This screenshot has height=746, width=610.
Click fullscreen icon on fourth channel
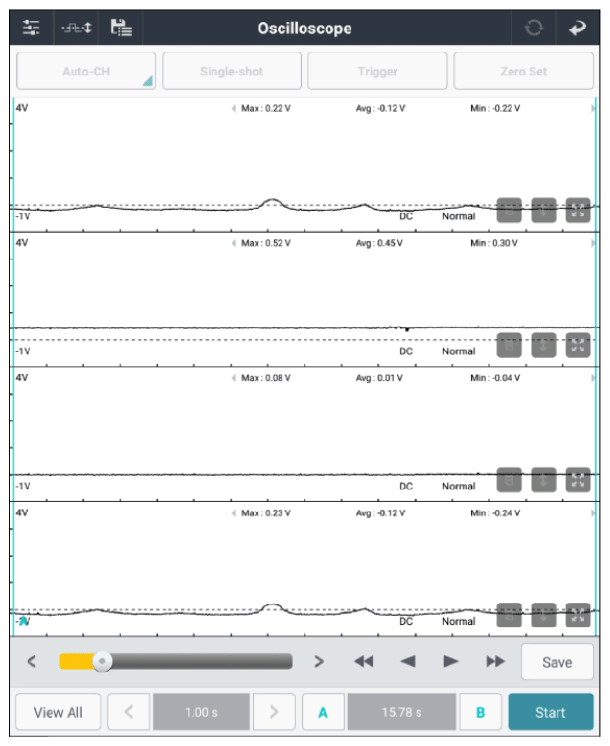tap(578, 614)
